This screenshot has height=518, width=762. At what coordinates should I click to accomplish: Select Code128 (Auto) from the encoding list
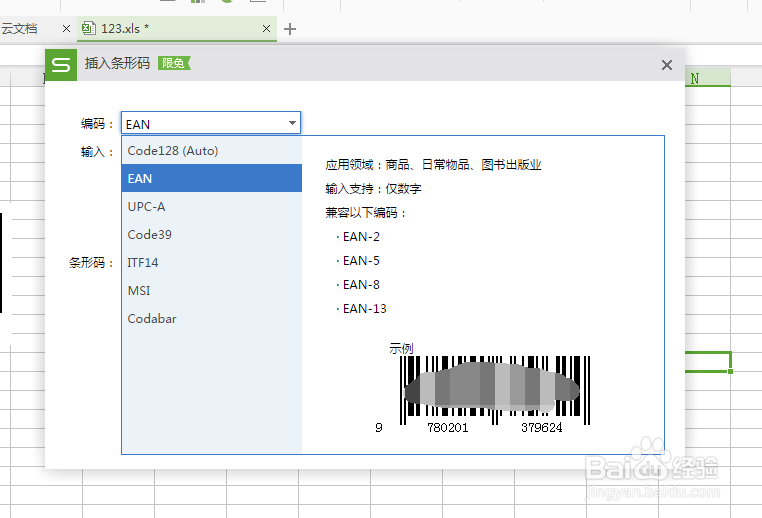(x=212, y=151)
